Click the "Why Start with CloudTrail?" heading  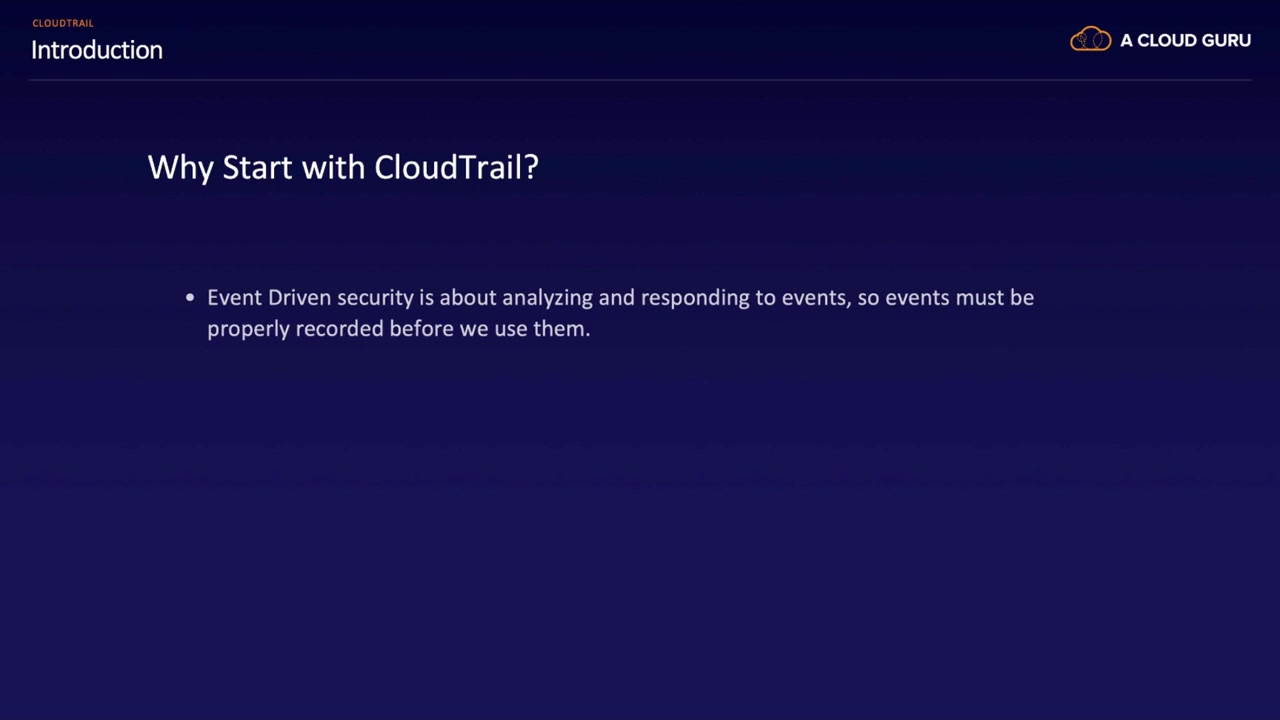tap(343, 167)
